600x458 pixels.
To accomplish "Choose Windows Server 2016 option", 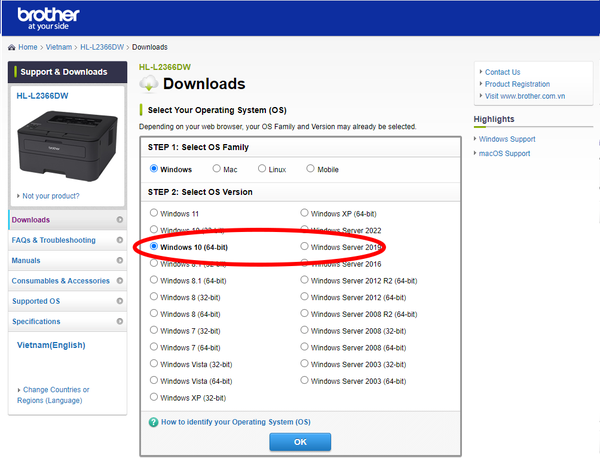I will [x=304, y=263].
